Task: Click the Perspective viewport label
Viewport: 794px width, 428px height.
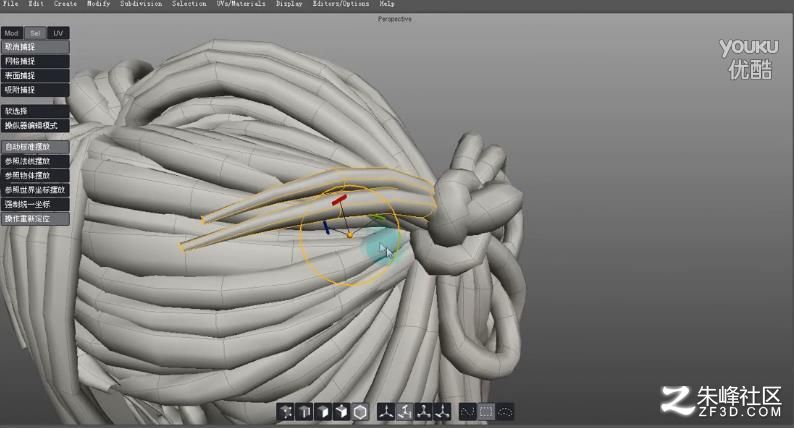Action: (394, 19)
